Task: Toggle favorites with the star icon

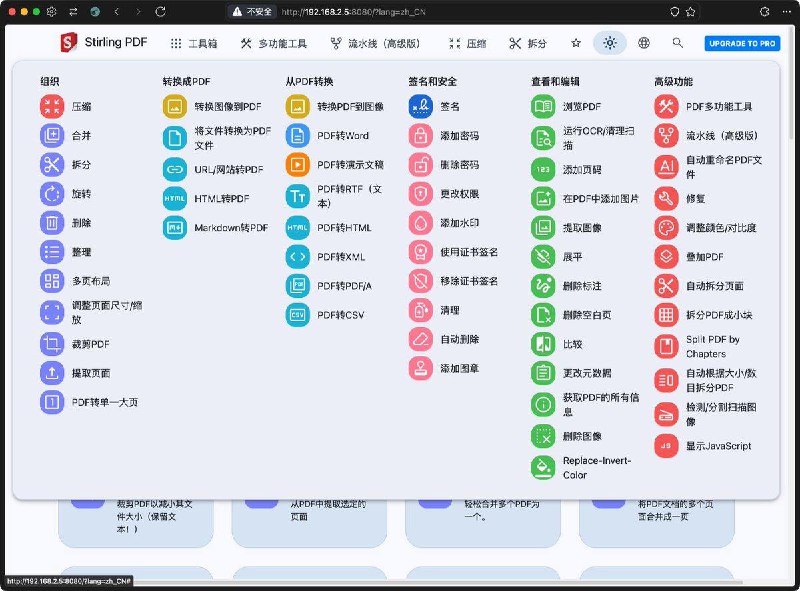Action: click(576, 43)
